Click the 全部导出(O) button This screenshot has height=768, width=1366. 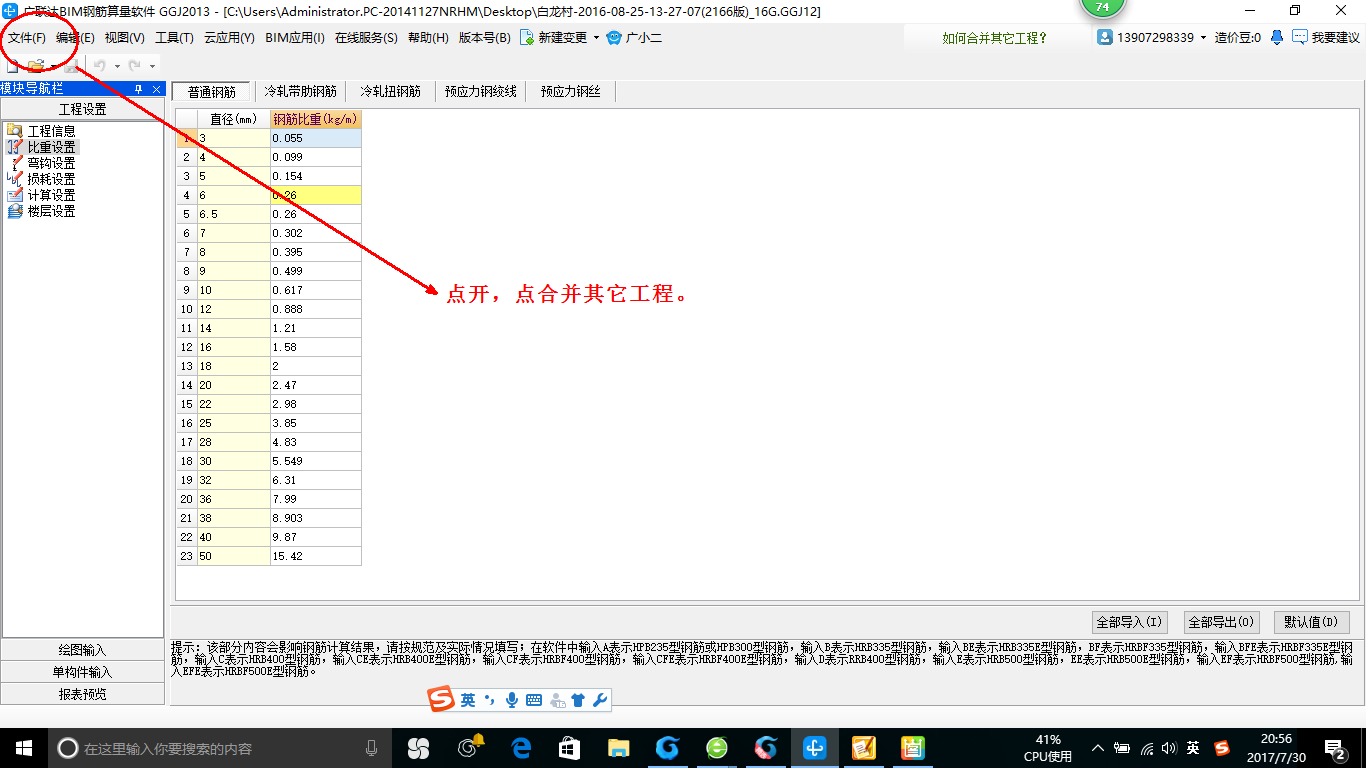coord(1221,622)
